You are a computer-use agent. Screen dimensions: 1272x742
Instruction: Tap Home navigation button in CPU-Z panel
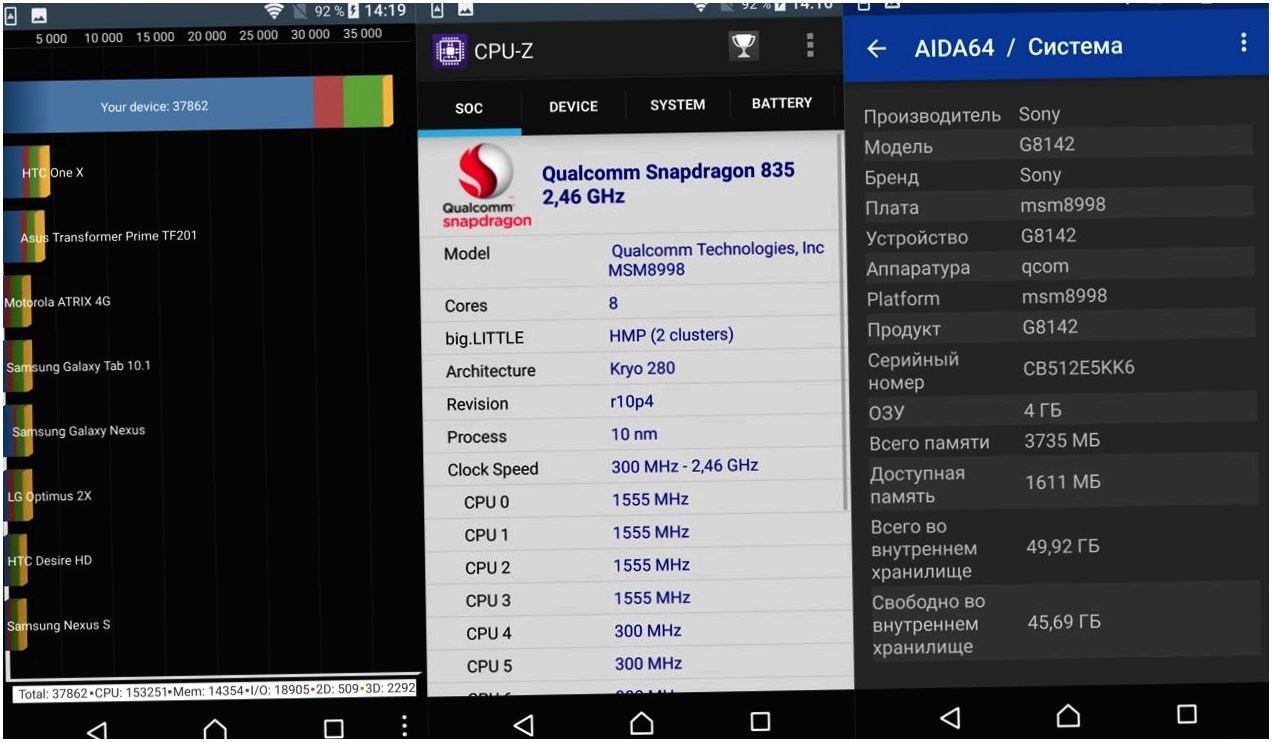point(641,721)
